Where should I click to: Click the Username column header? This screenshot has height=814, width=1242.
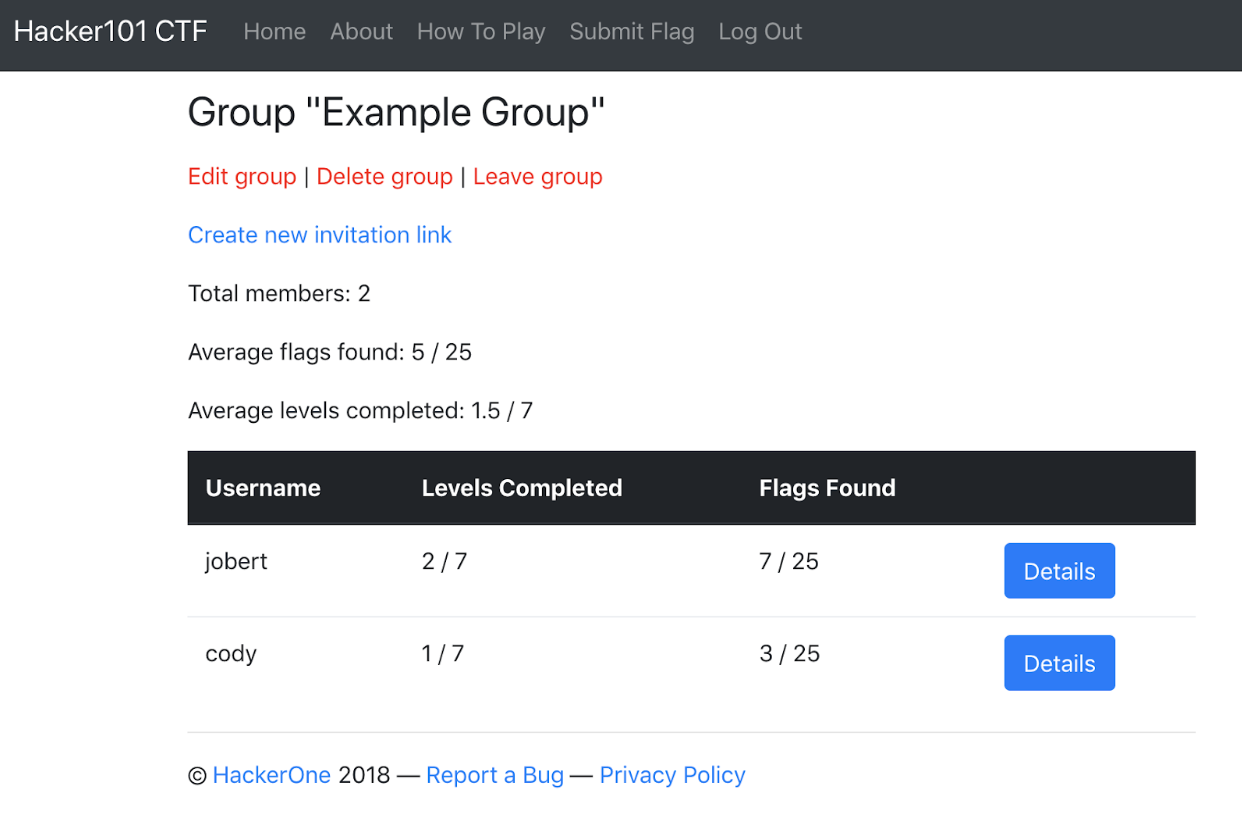(x=263, y=488)
